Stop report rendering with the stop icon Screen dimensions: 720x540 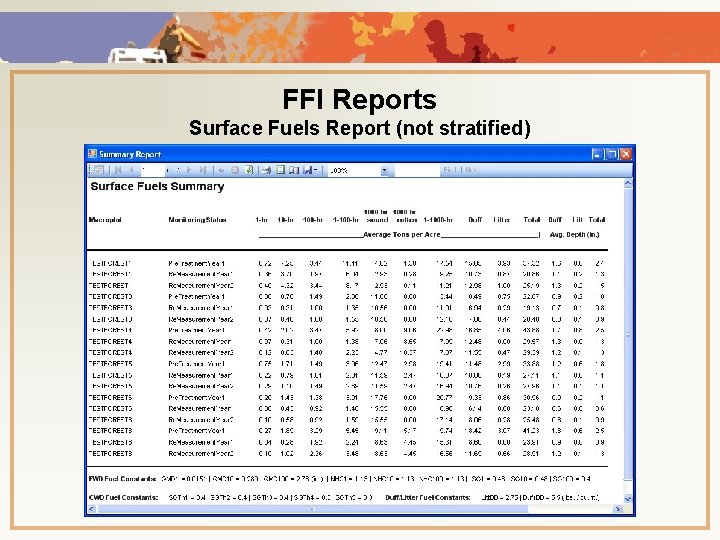(x=235, y=170)
